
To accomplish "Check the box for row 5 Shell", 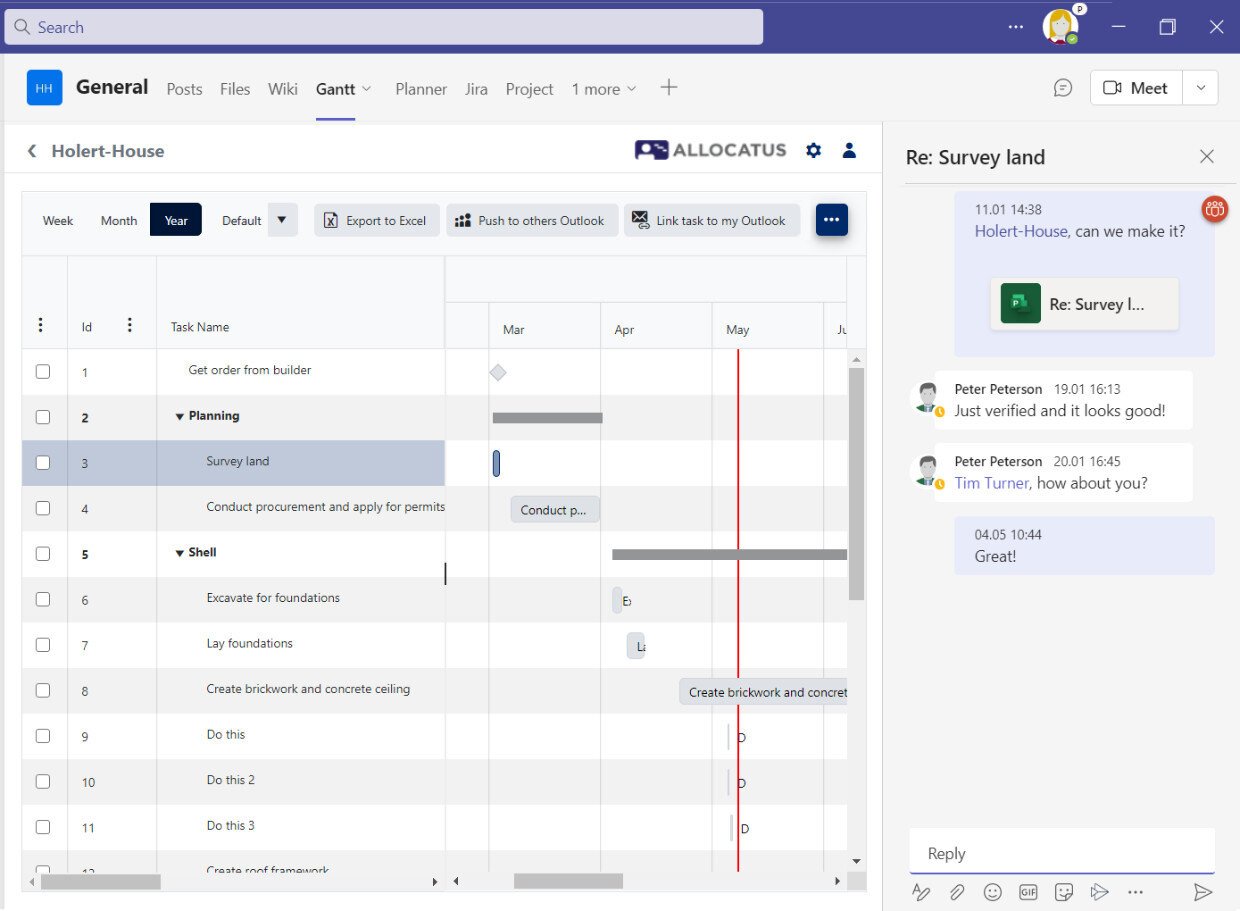I will click(43, 553).
